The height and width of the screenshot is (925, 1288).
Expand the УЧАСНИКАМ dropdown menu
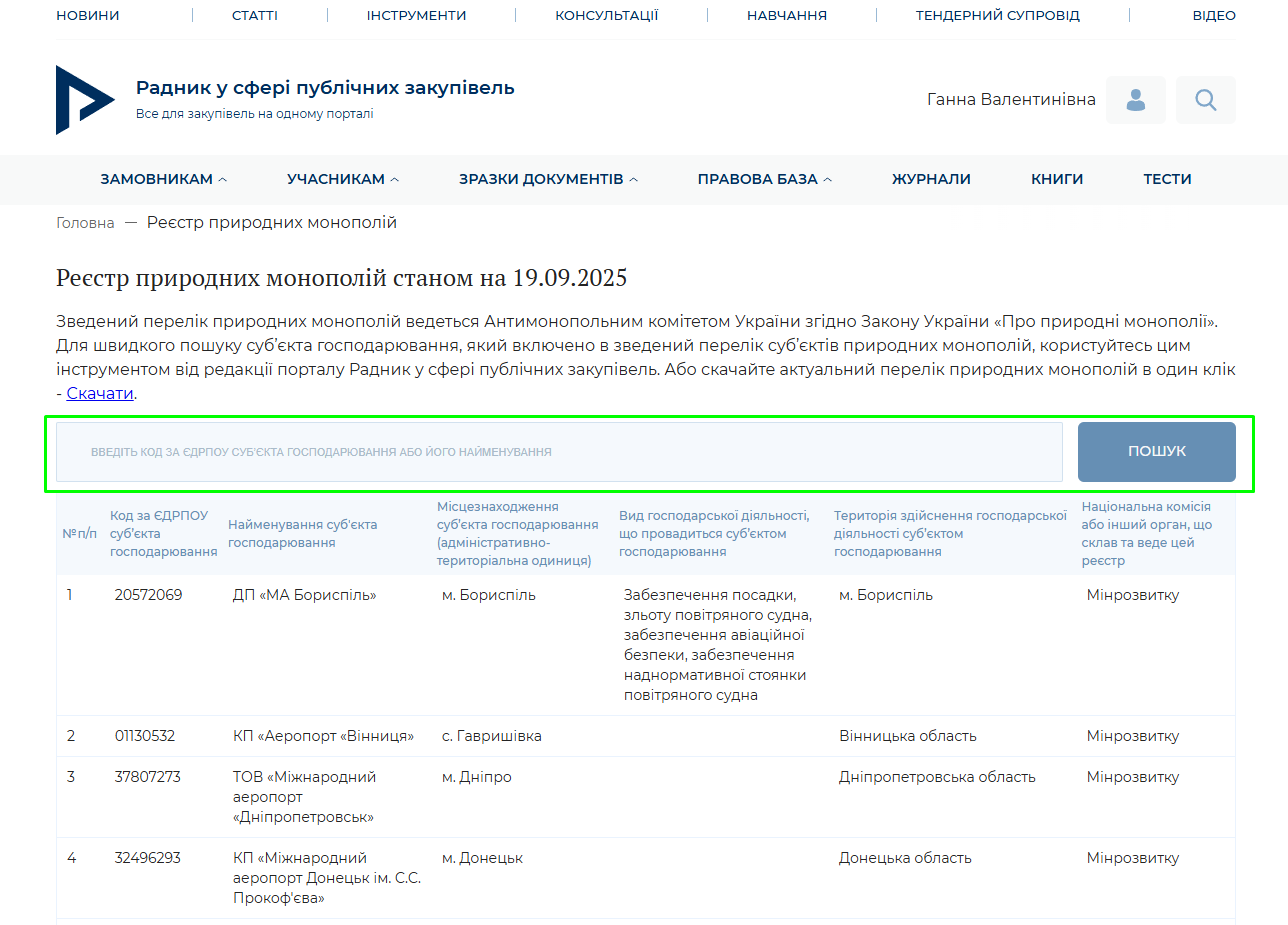[342, 179]
